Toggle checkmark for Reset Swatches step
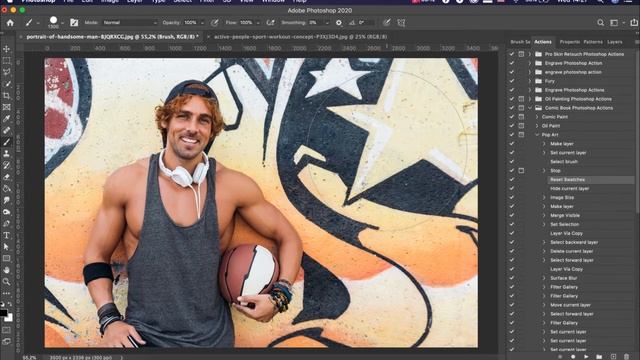This screenshot has height=360, width=640. coord(511,180)
